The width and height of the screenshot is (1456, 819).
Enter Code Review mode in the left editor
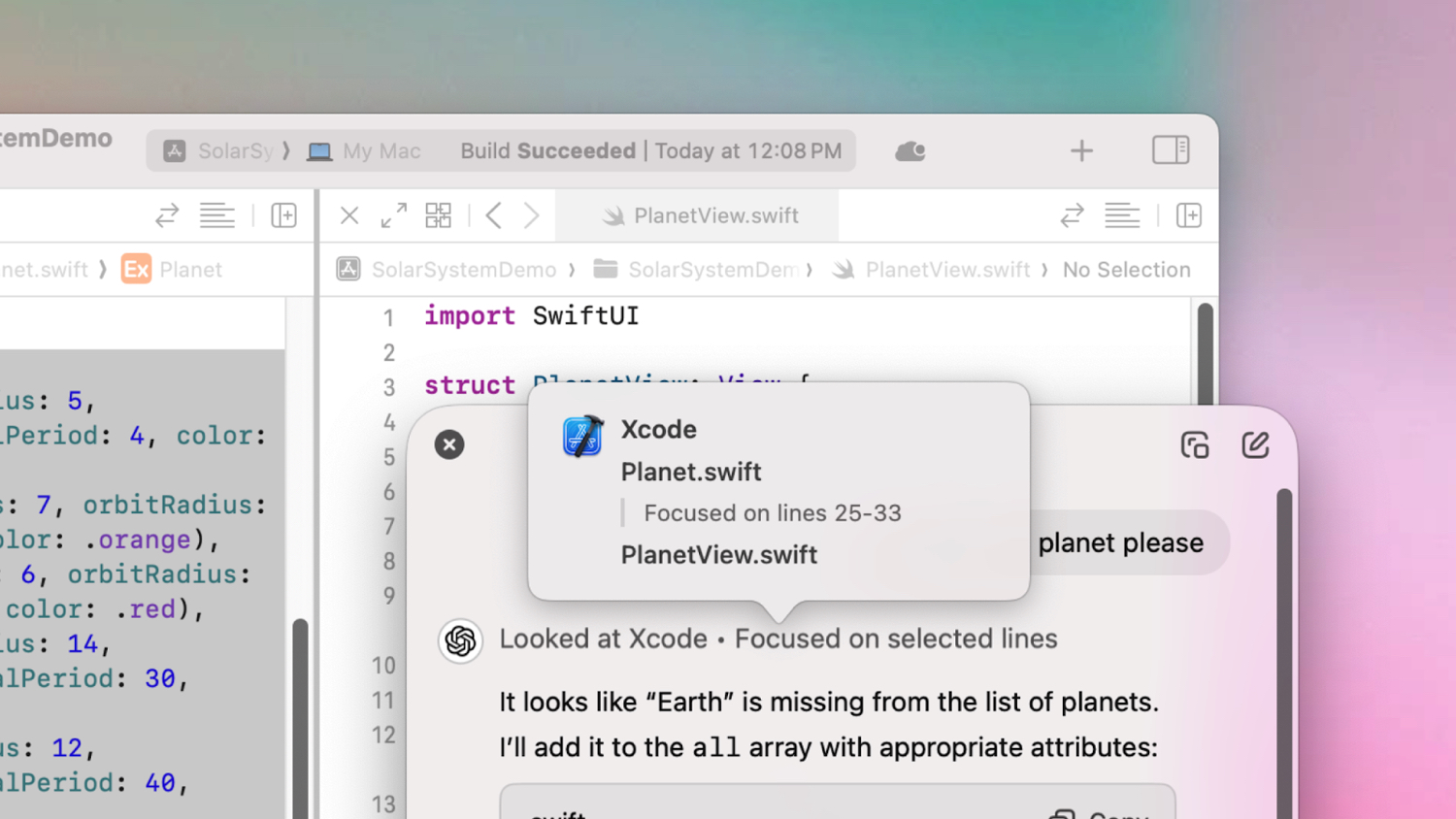[166, 215]
